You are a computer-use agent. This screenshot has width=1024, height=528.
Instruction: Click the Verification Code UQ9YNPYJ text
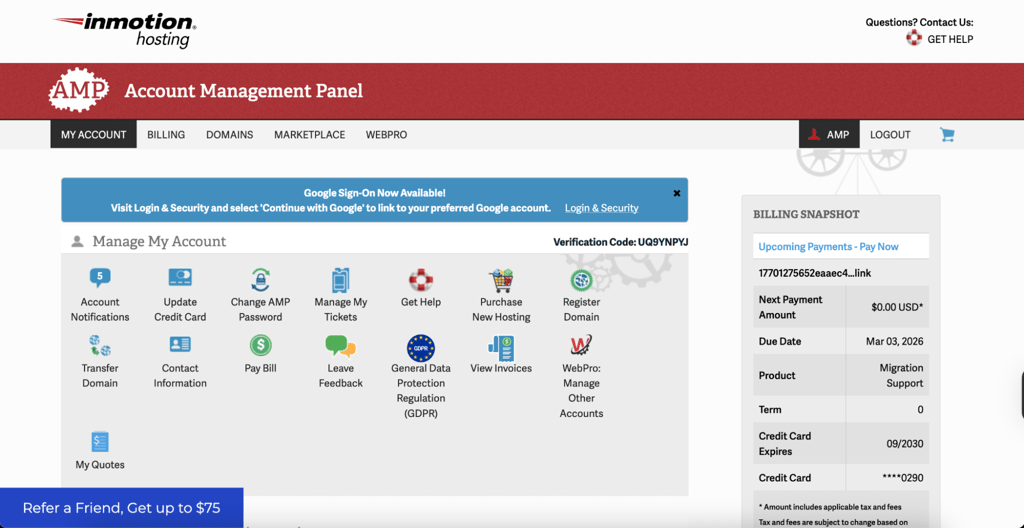620,242
